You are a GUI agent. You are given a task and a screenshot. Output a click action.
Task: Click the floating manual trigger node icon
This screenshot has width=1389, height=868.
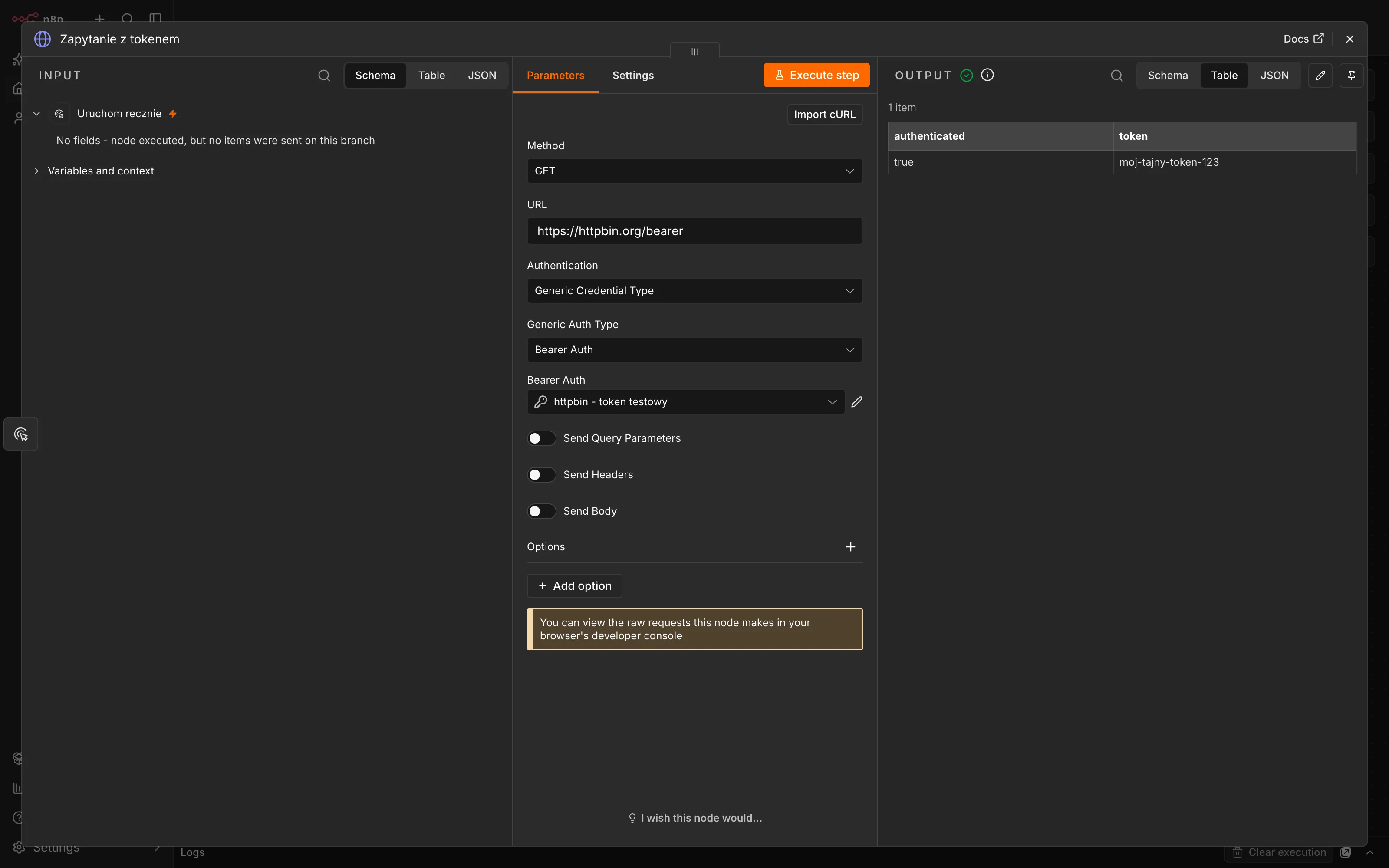coord(21,434)
